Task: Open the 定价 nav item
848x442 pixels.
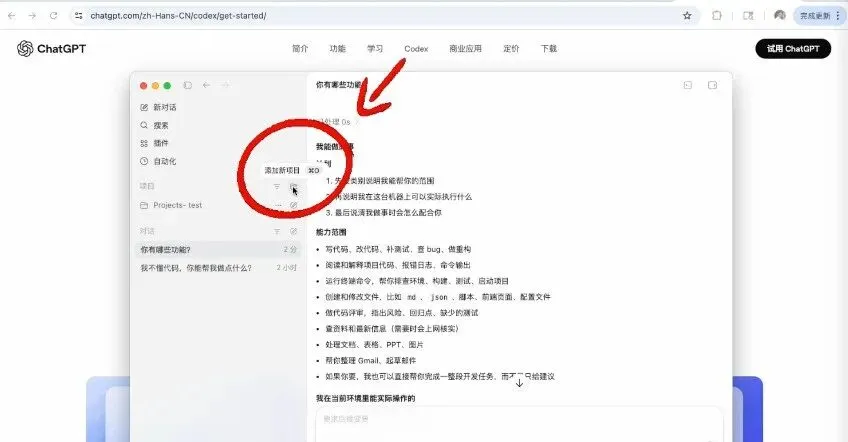Action: [x=511, y=49]
